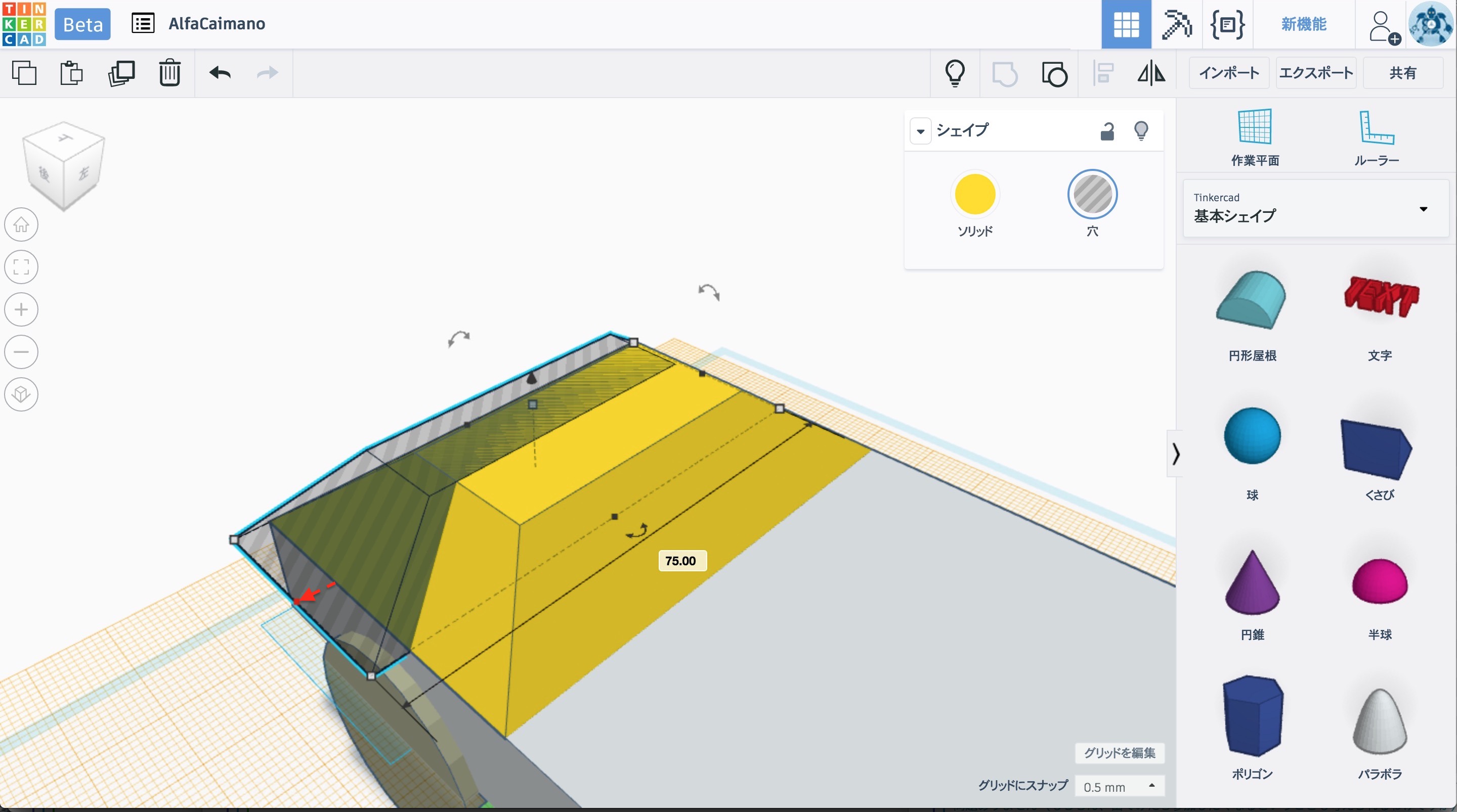Toggle the Show All lightbulb in toolbar
The image size is (1457, 812).
(x=955, y=73)
